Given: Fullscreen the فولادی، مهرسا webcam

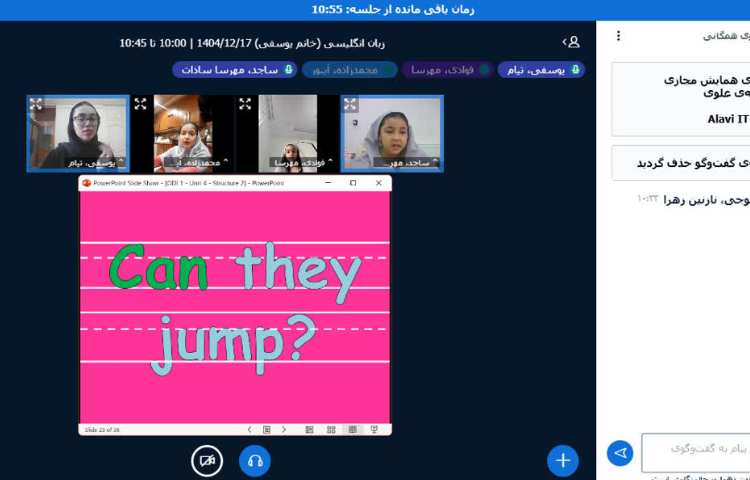Looking at the screenshot, I should (x=245, y=104).
